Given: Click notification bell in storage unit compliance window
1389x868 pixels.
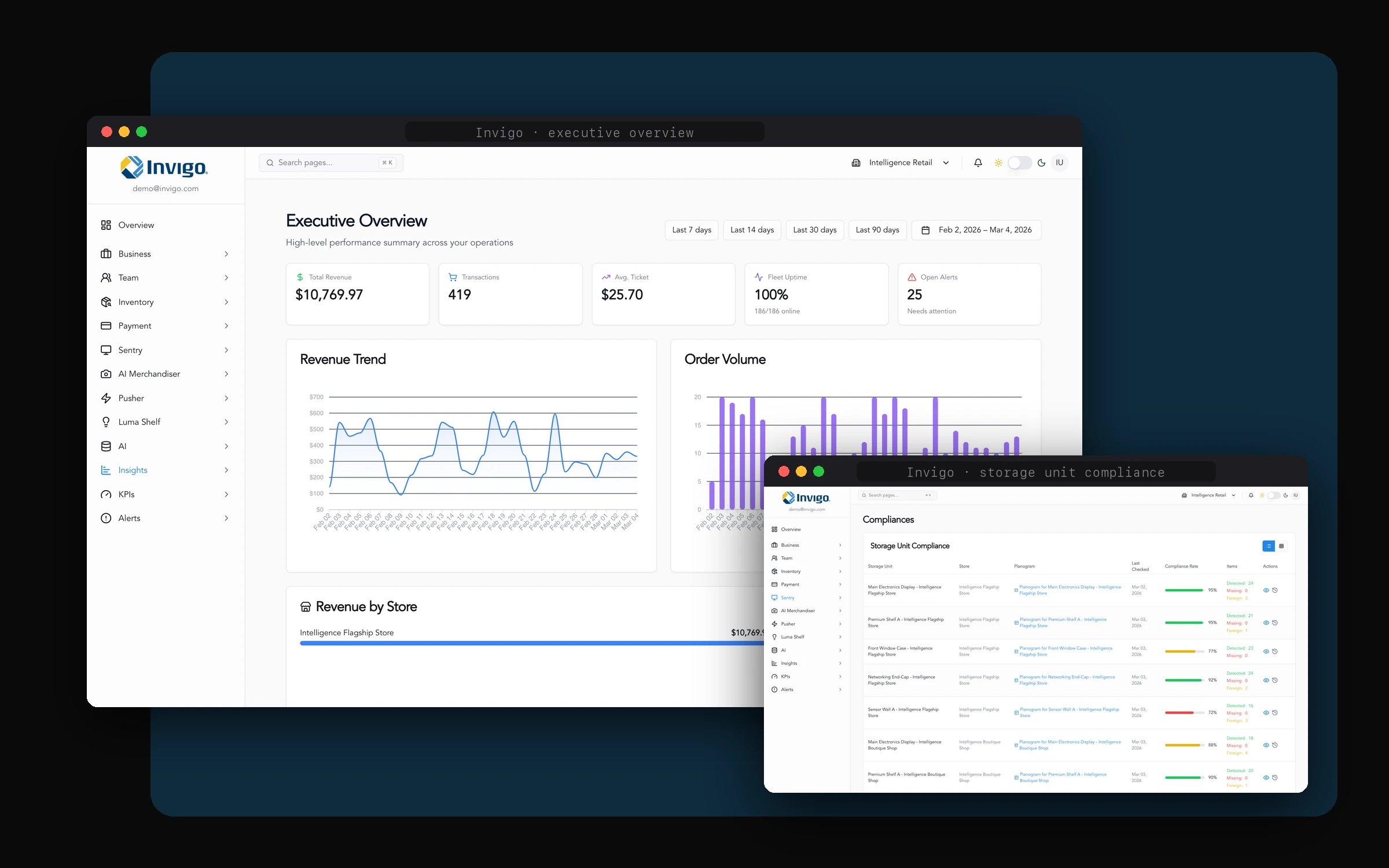Looking at the screenshot, I should coord(1251,495).
